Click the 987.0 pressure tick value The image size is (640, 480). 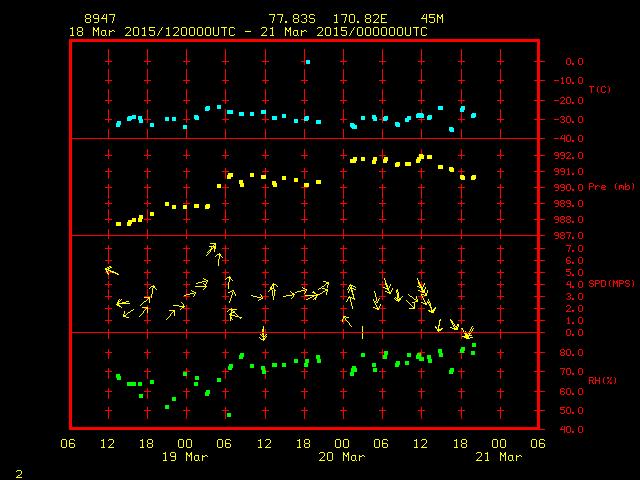pos(569,236)
